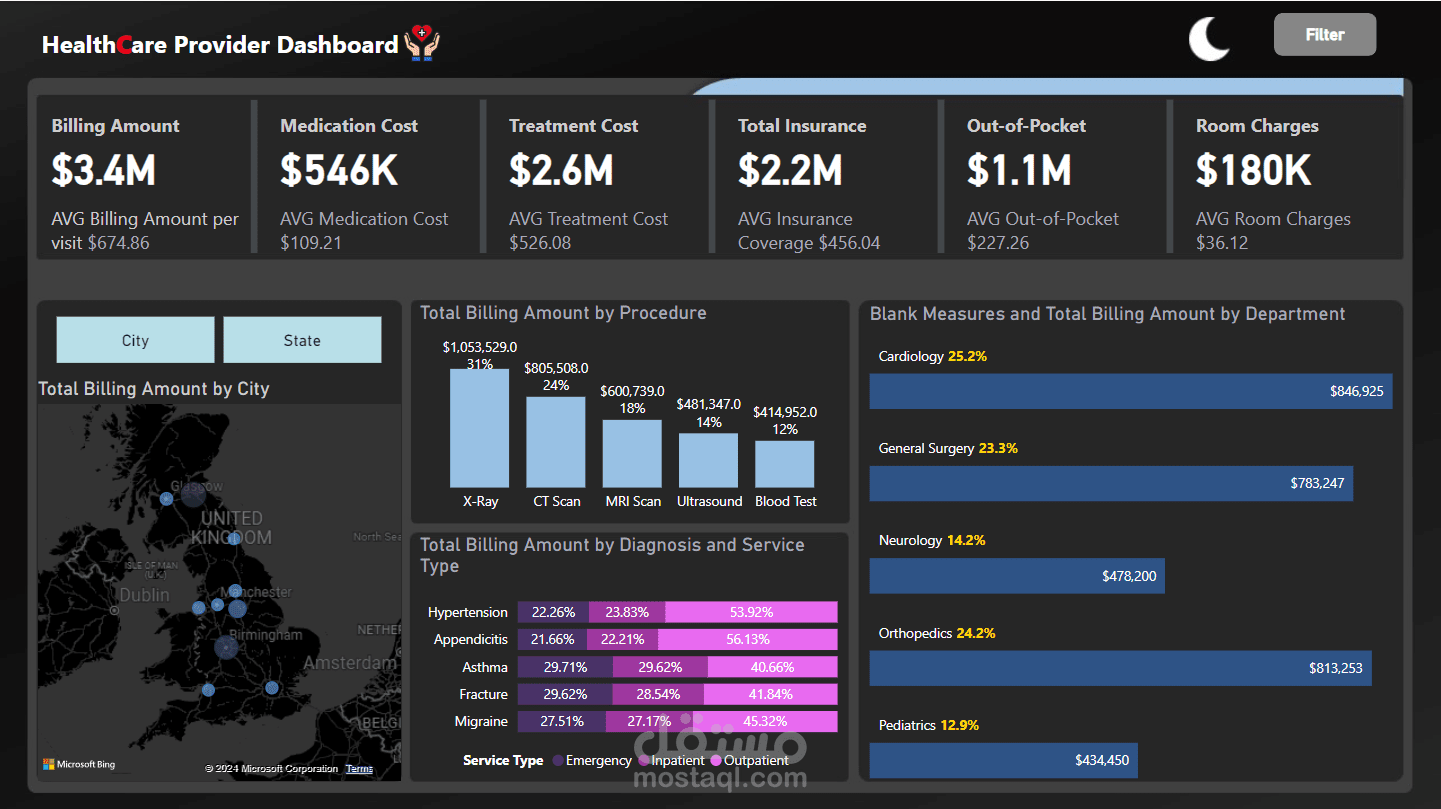Open the map Terms link
The height and width of the screenshot is (809, 1441).
click(x=359, y=769)
